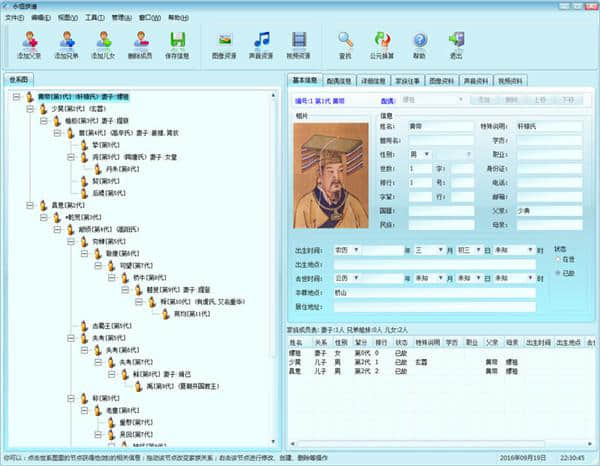The image size is (600, 466).
Task: Open the 配偶 spouse dropdown
Action: pyautogui.click(x=461, y=100)
